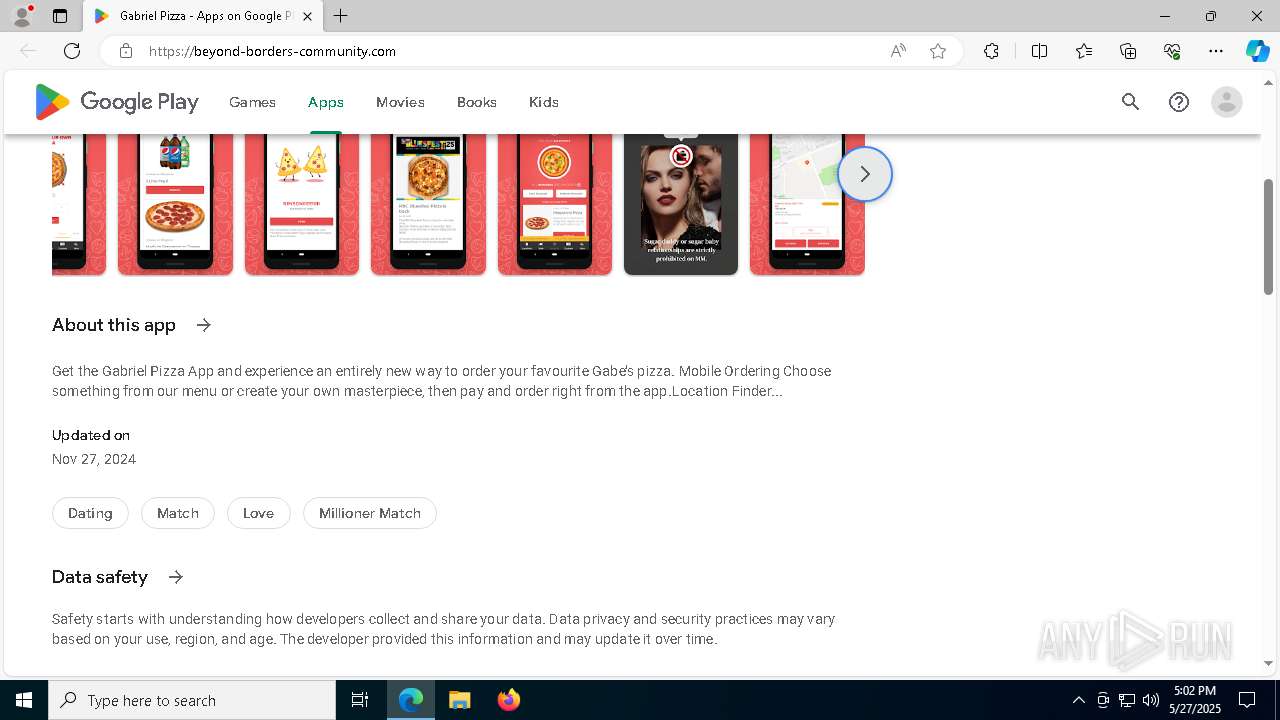Open Browser essentials heart icon
The width and height of the screenshot is (1280, 720).
click(1172, 51)
